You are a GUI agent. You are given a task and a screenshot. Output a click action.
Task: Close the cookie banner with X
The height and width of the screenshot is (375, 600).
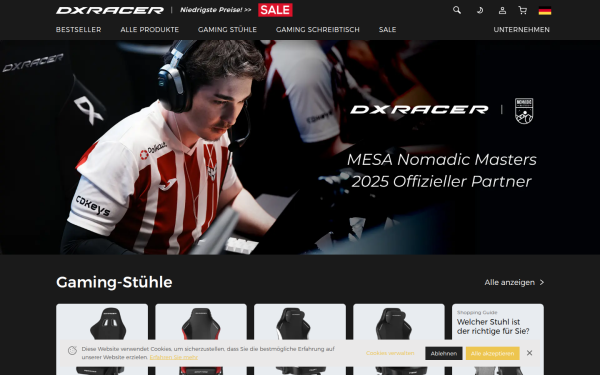click(529, 353)
